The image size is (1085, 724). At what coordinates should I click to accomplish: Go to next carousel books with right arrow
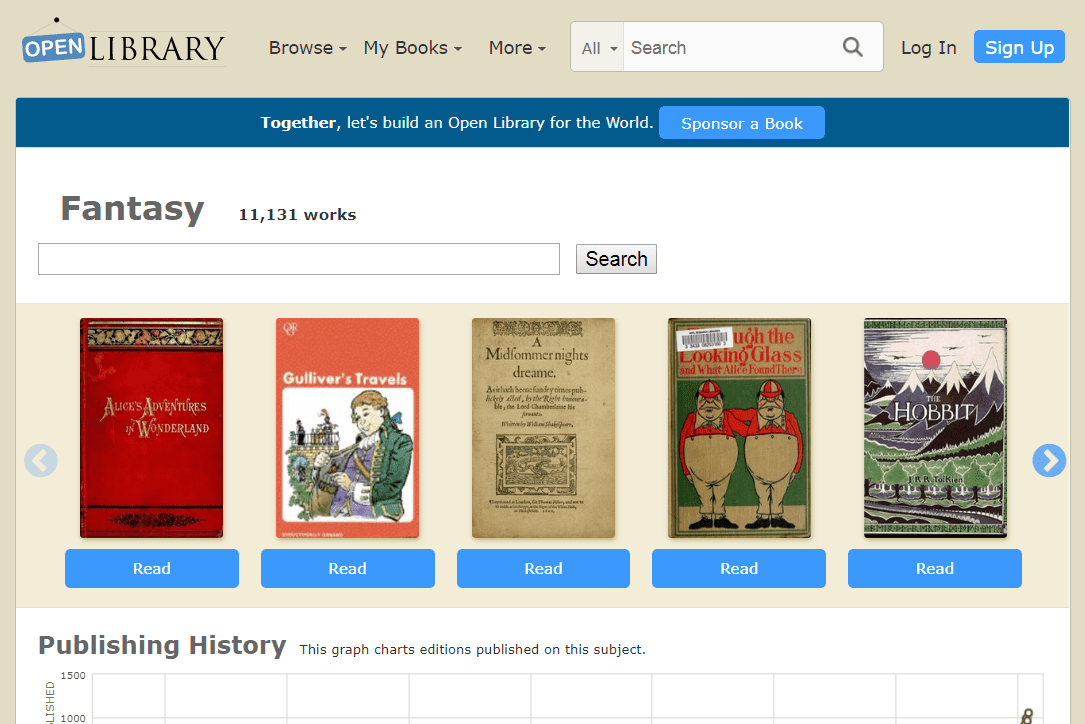click(1049, 460)
